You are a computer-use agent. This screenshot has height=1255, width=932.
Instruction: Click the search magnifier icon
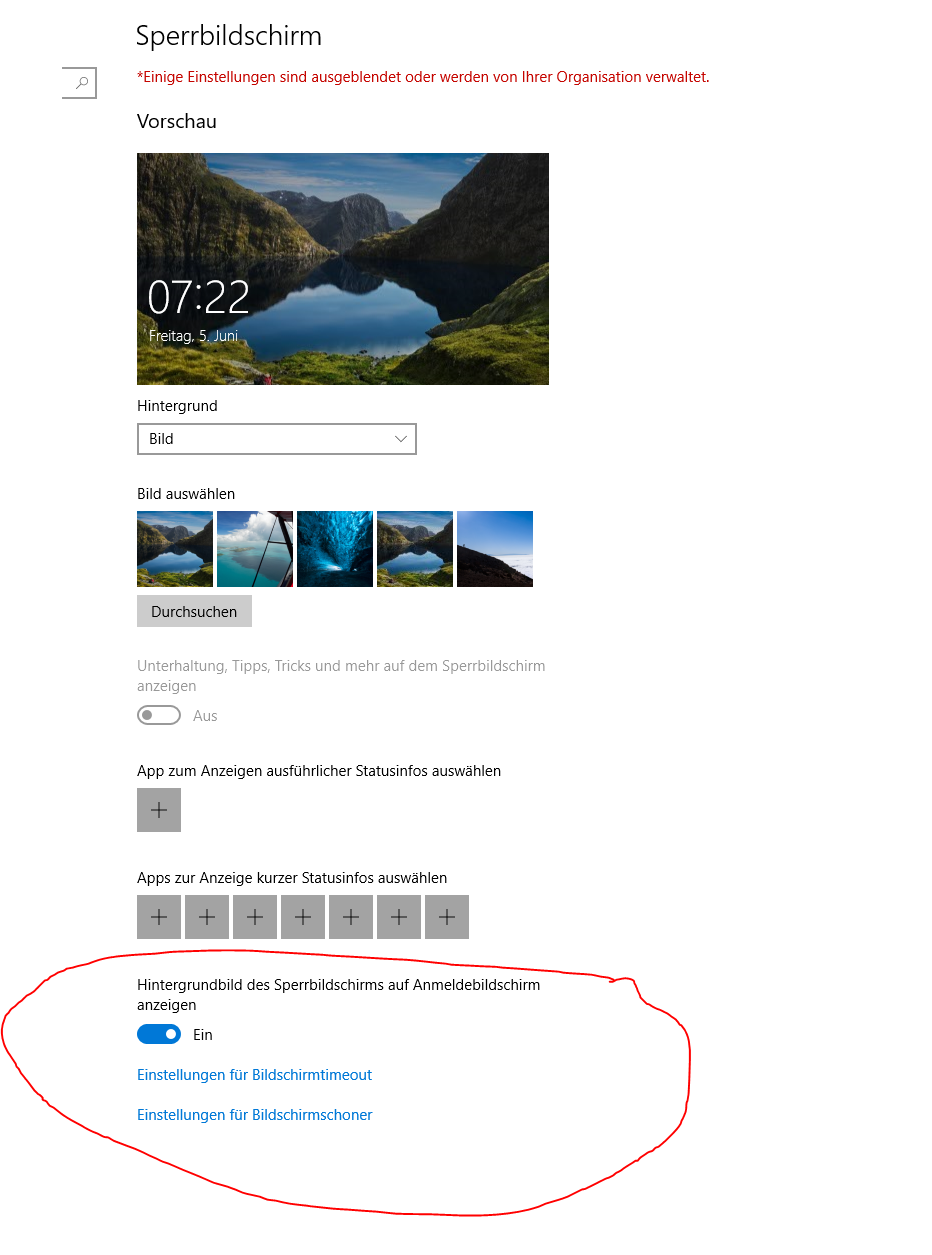(x=83, y=83)
